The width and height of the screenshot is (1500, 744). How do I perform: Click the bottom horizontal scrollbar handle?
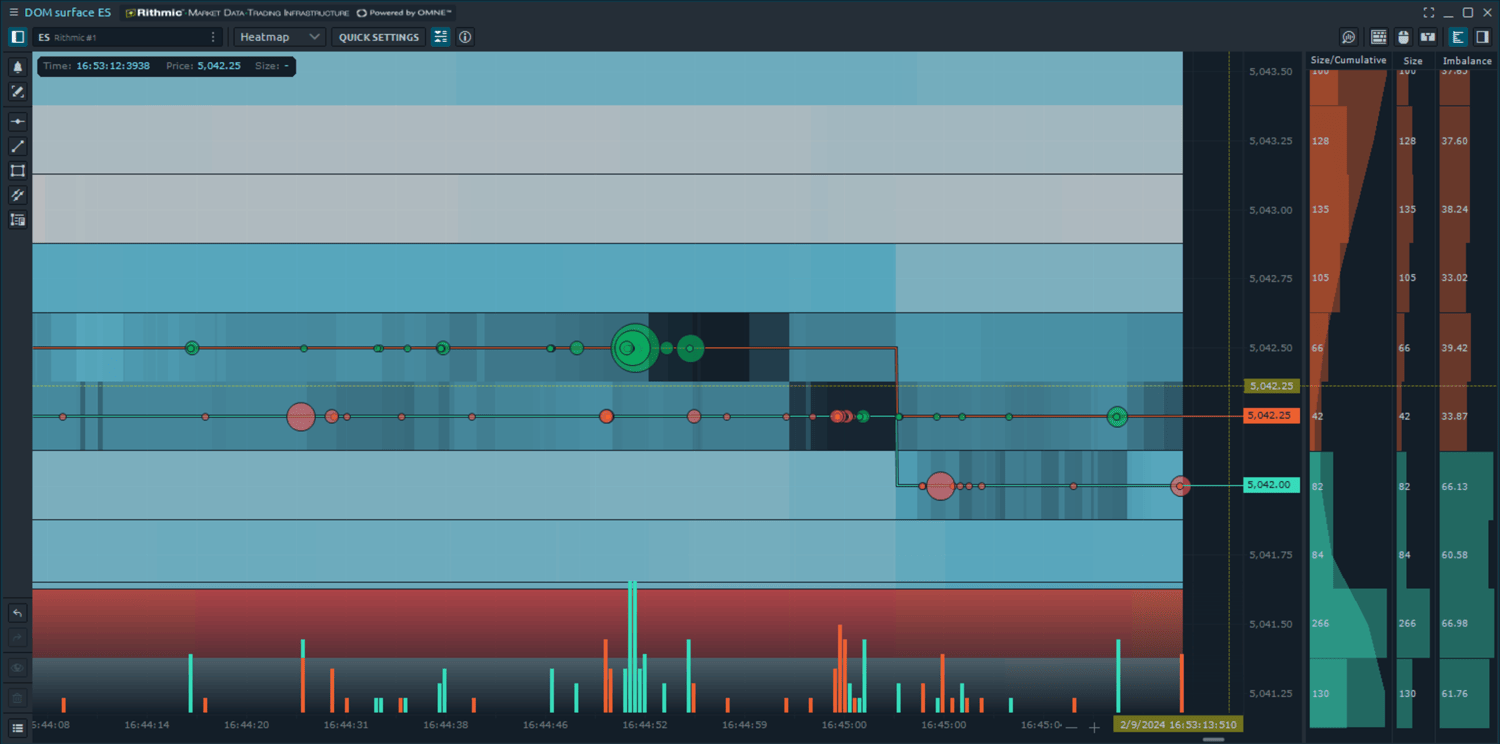(x=1213, y=740)
